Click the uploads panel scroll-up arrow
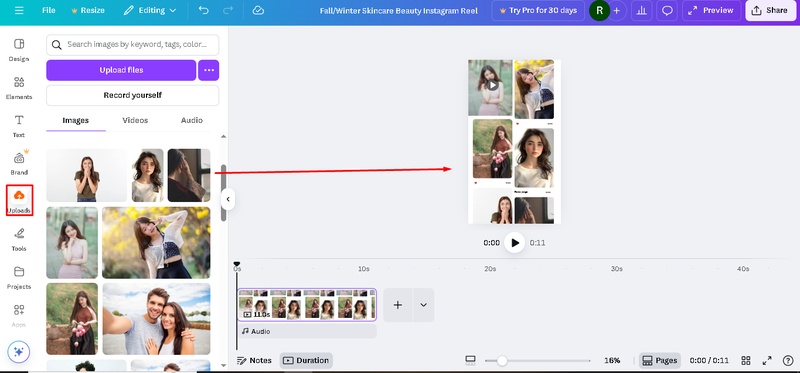Screen dimensions: 800x373 click(x=223, y=136)
